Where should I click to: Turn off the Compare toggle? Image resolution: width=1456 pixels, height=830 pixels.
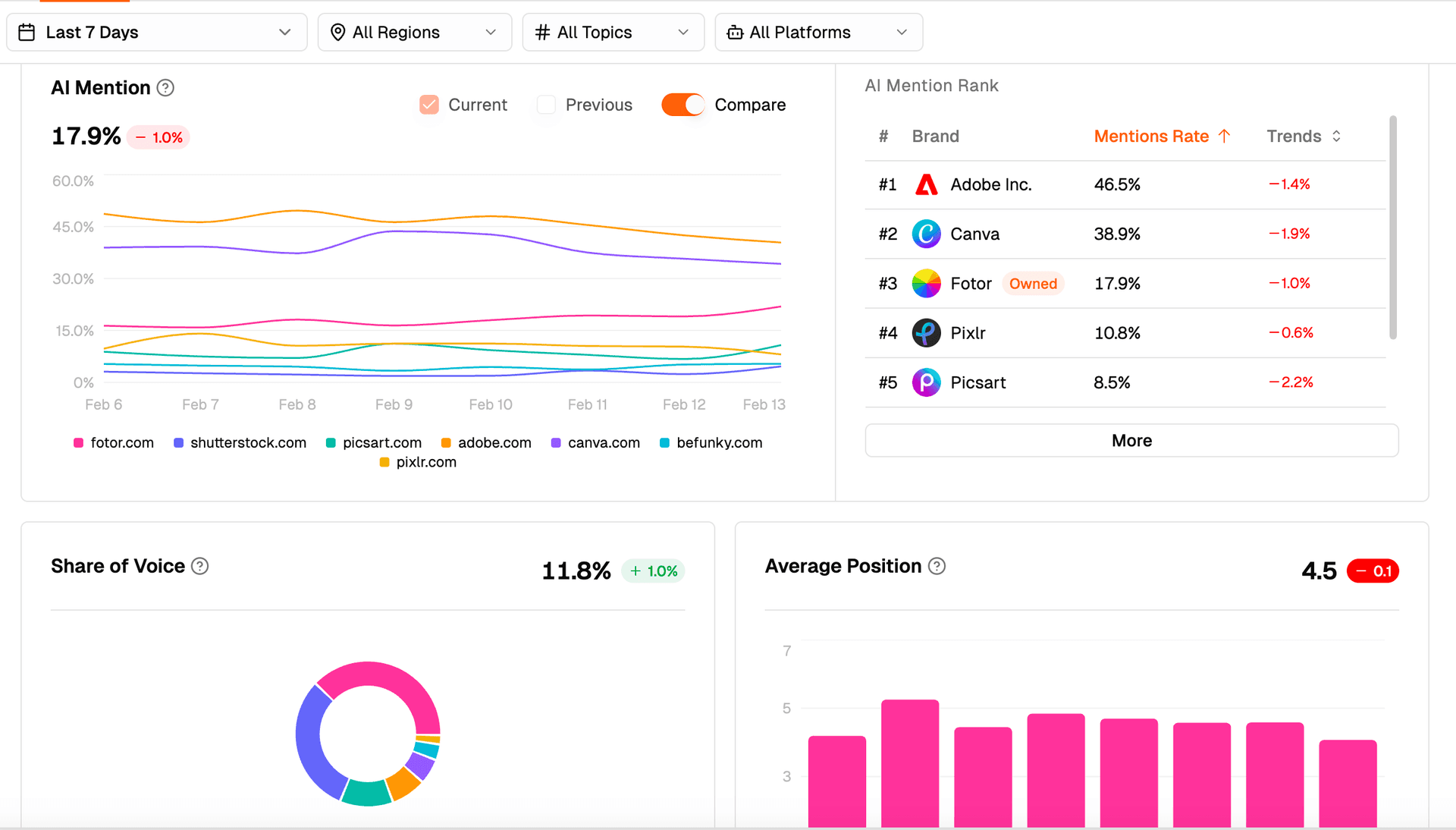[x=682, y=105]
